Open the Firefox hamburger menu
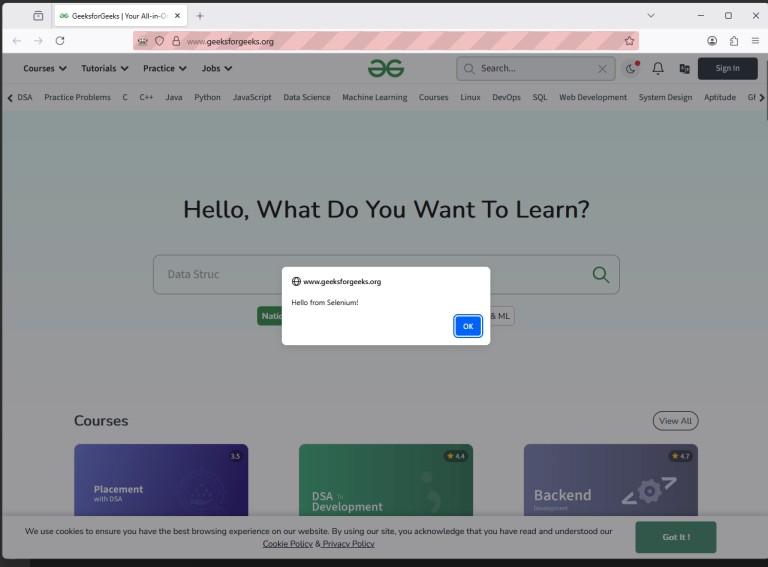The height and width of the screenshot is (567, 768). point(755,41)
